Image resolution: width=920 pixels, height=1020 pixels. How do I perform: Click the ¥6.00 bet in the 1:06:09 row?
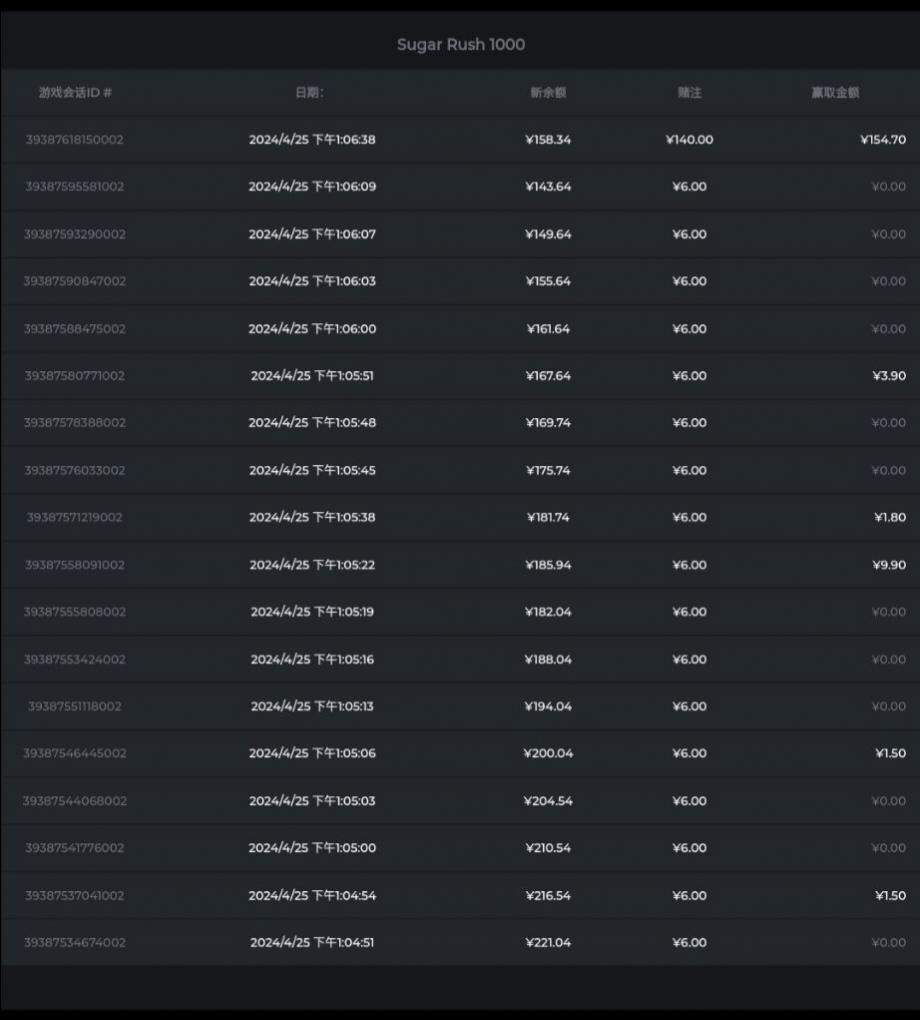(x=689, y=187)
